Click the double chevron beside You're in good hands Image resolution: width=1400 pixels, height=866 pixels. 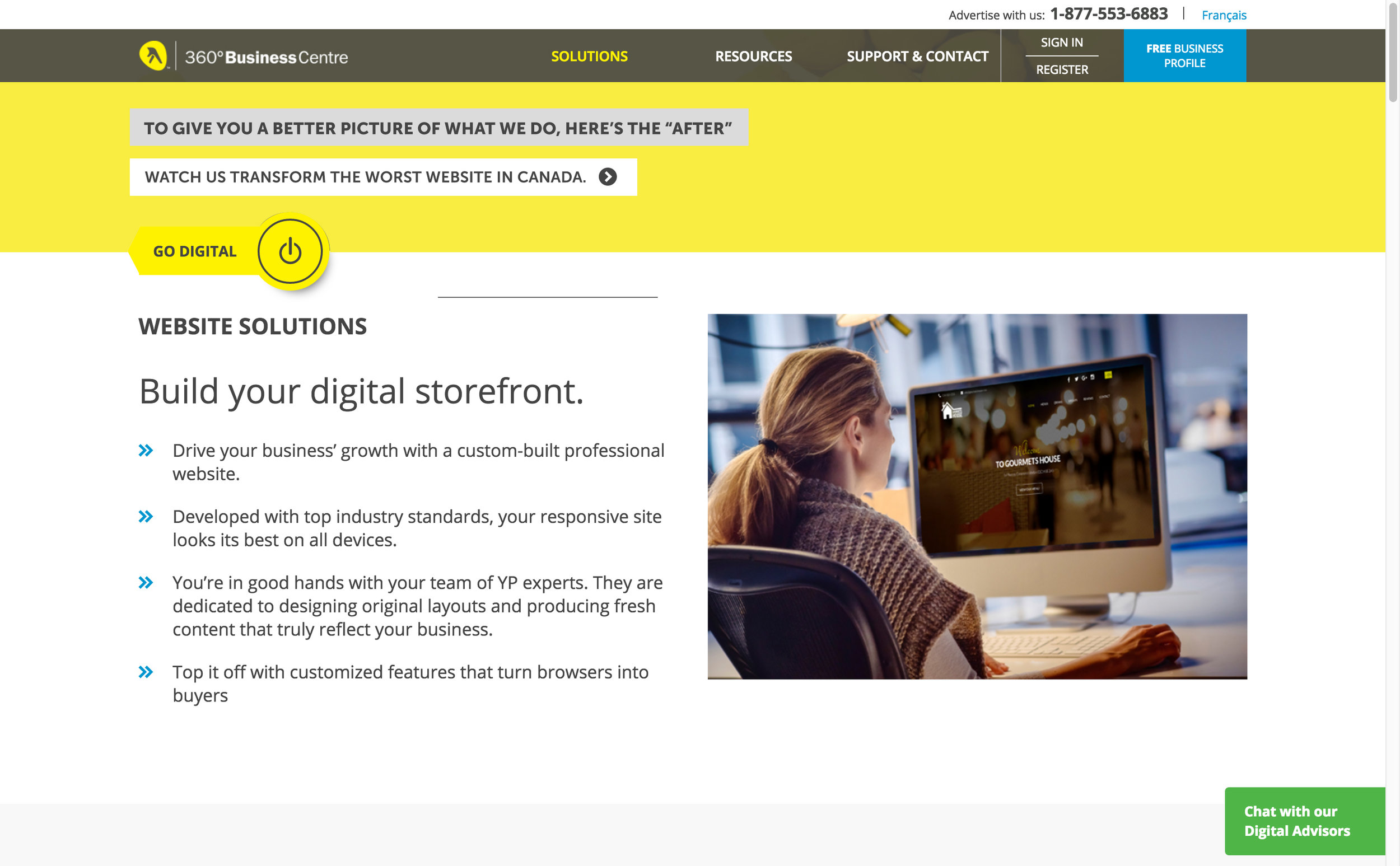(146, 583)
